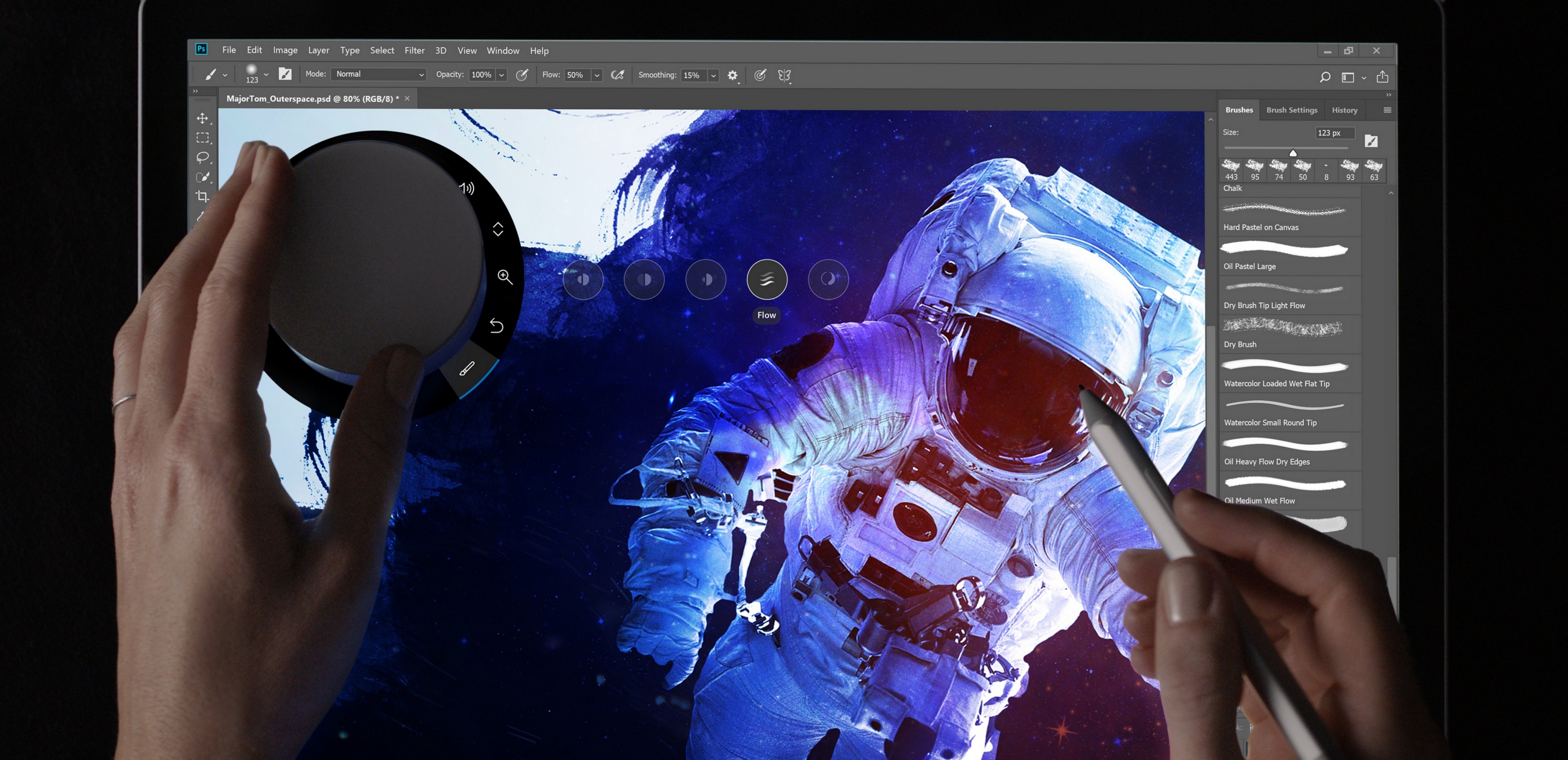This screenshot has height=760, width=1568.
Task: Select the Hard Pastel on Canvas brush
Action: (x=1291, y=217)
